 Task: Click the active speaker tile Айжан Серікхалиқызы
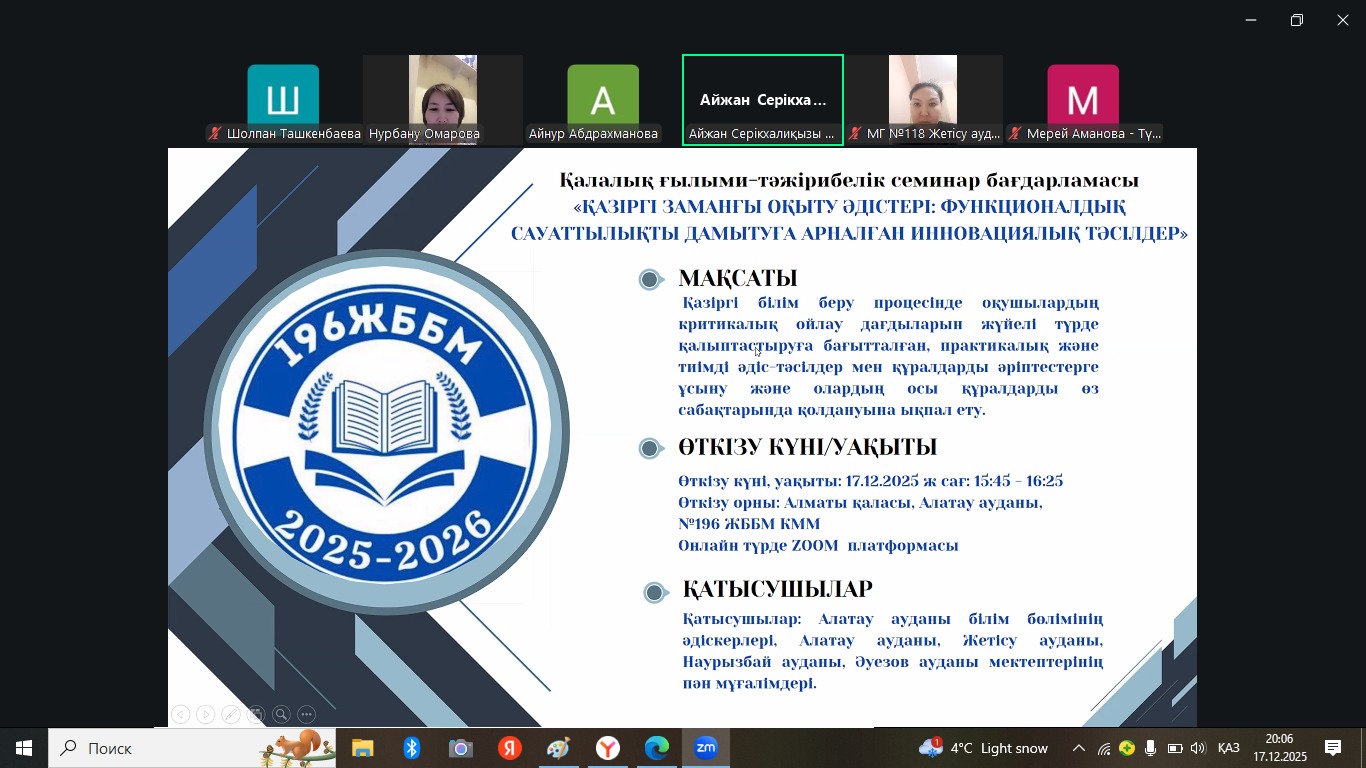[x=763, y=100]
